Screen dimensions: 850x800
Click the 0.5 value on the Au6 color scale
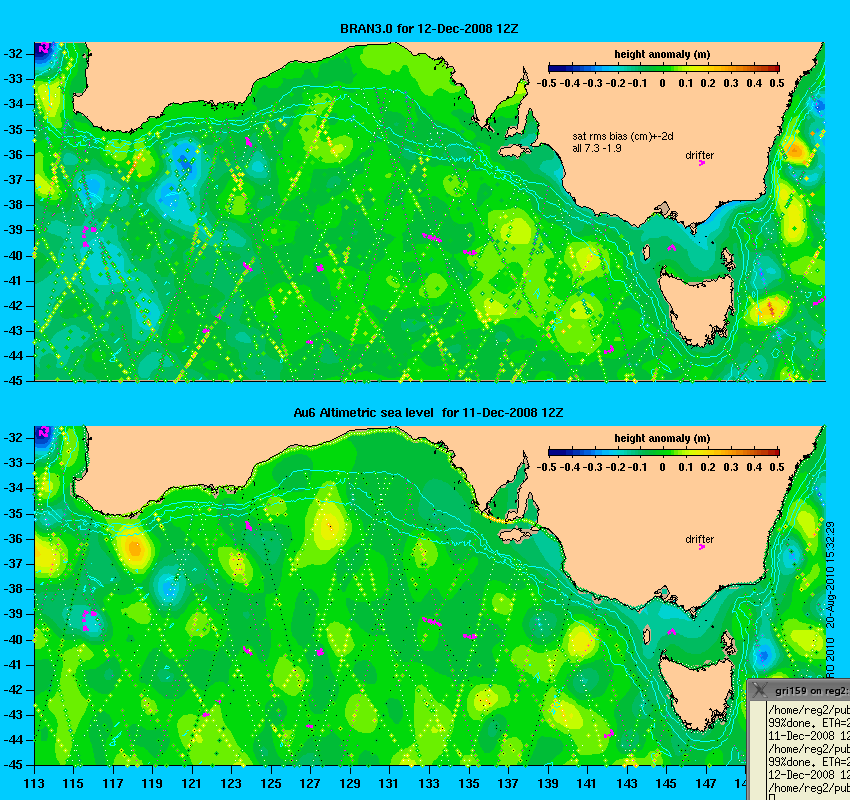(777, 467)
